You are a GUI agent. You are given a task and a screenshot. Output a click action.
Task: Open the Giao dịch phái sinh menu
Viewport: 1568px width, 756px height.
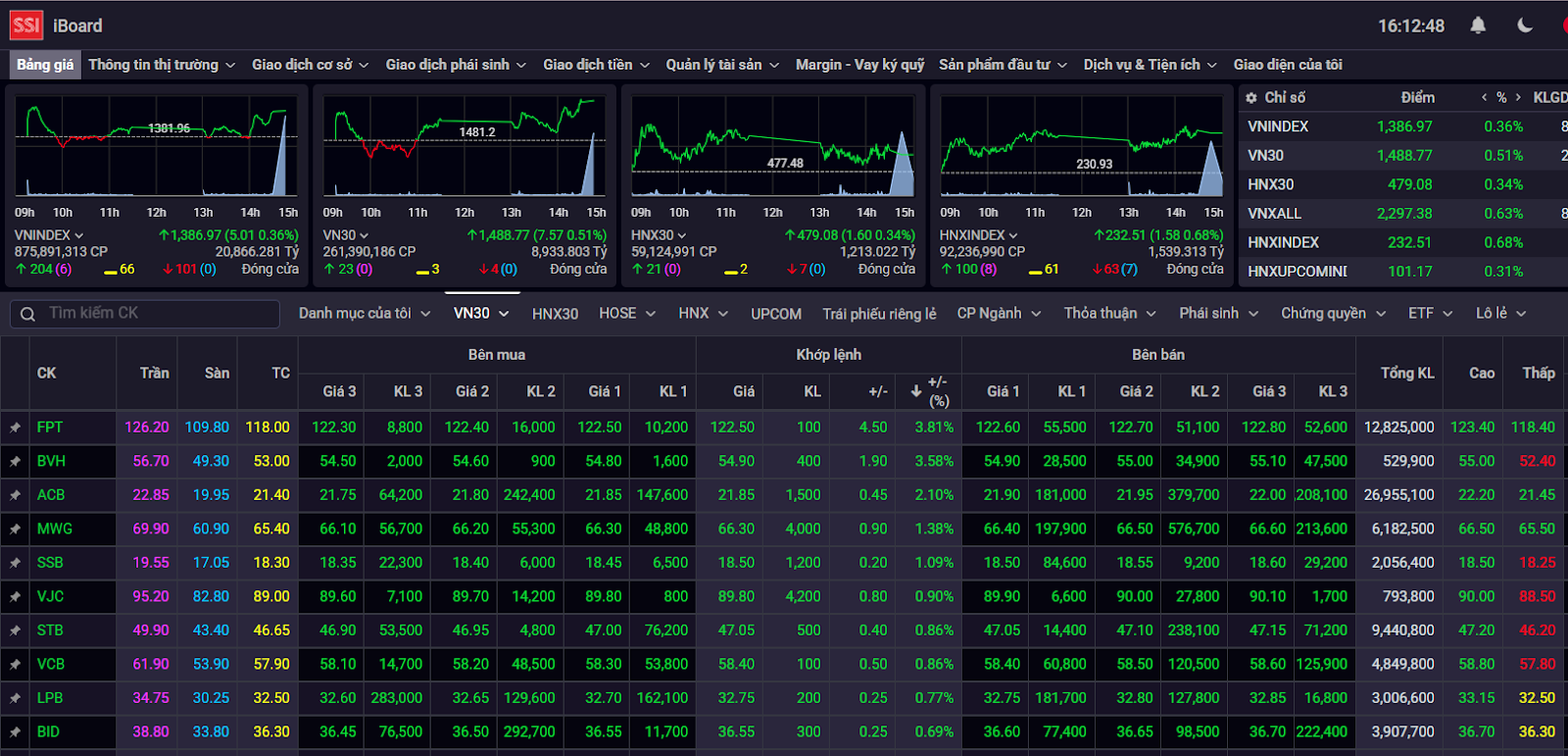tap(456, 65)
